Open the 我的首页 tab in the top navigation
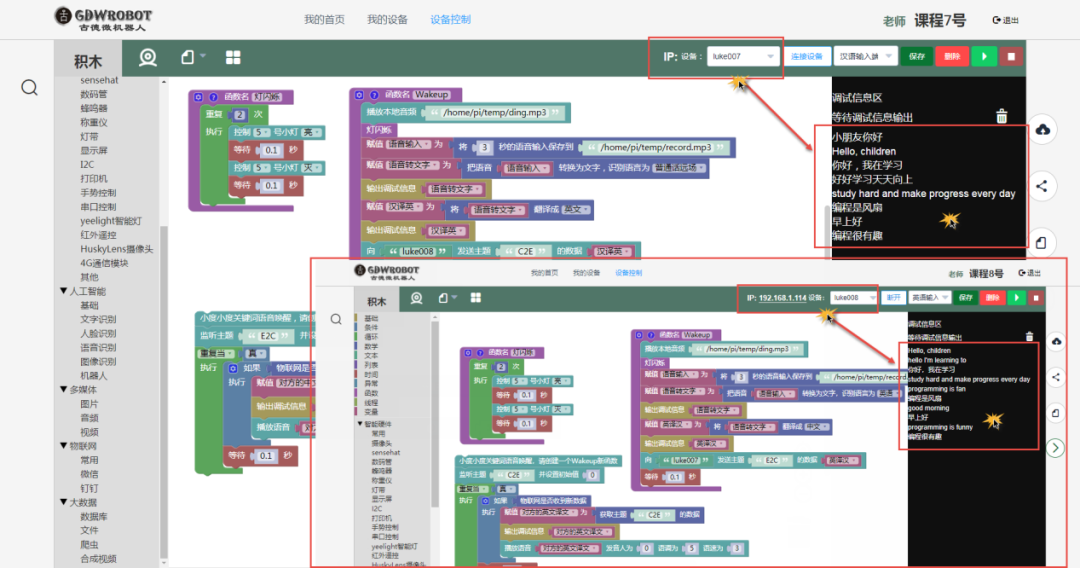1080x568 pixels. [324, 19]
